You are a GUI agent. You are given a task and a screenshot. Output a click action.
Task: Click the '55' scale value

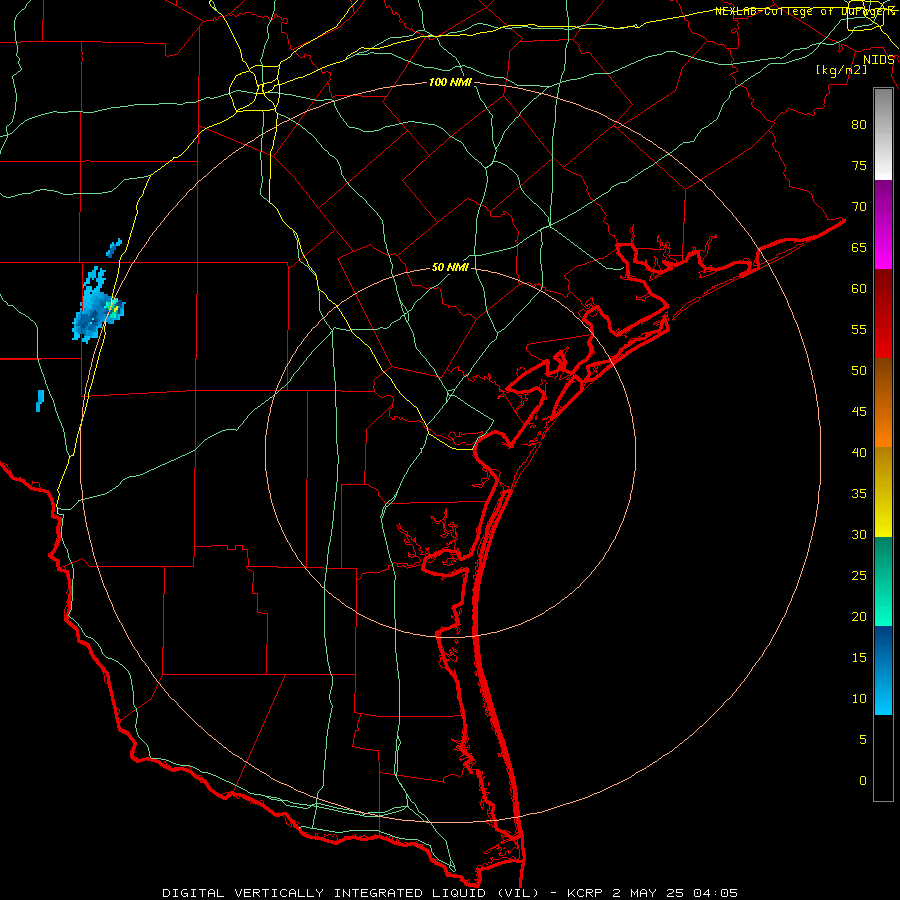(859, 329)
